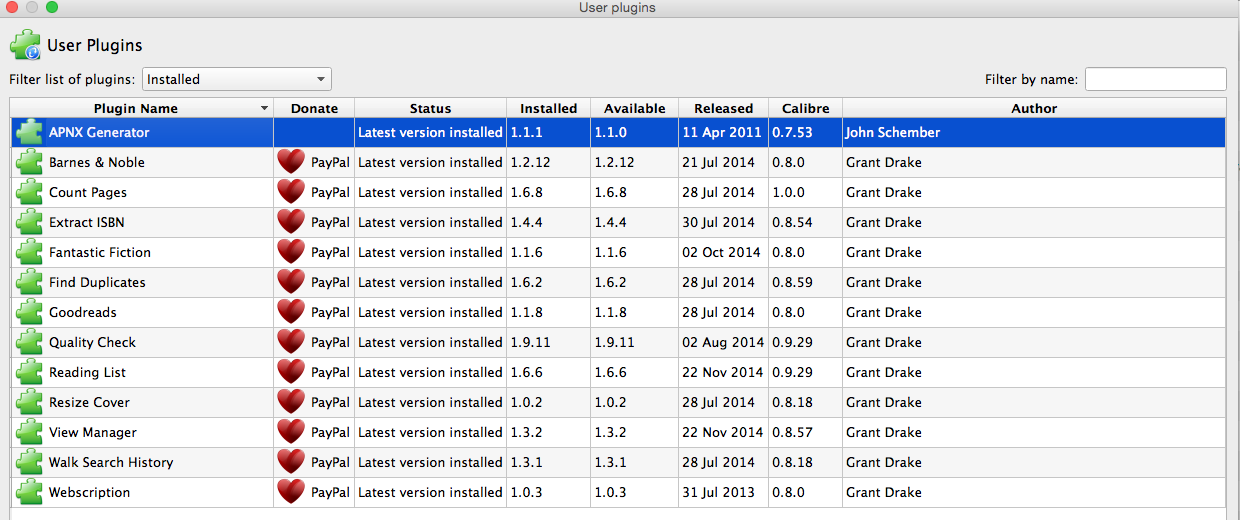Click the View Manager plugin puzzle icon

[30, 432]
